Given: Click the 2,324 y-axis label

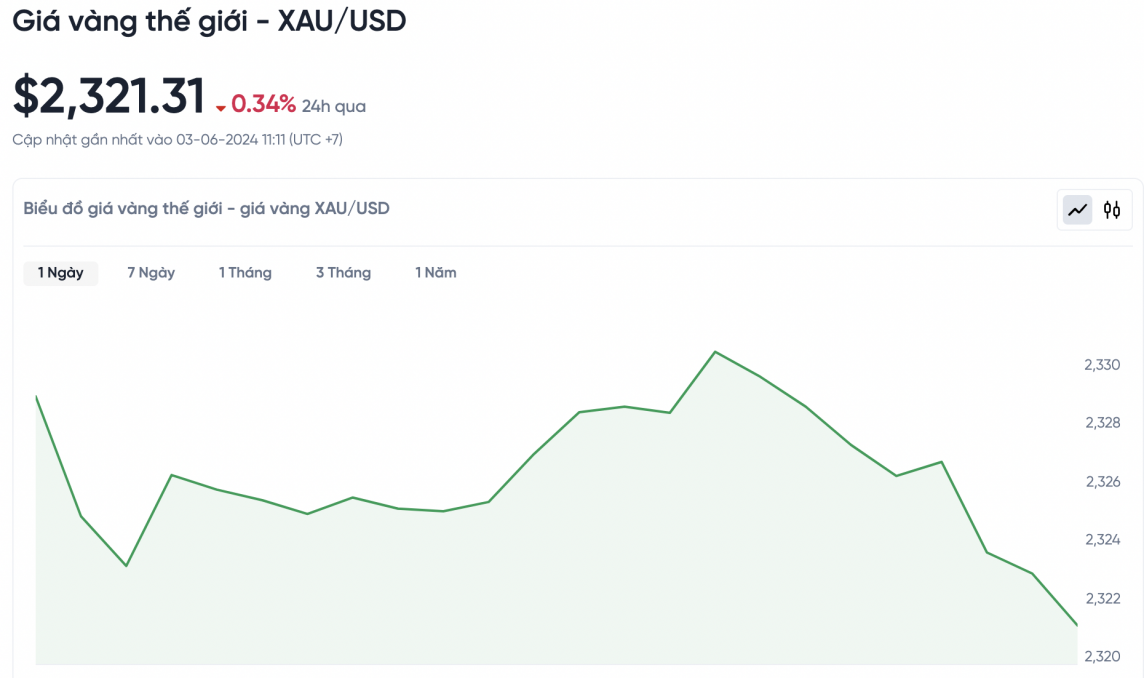Looking at the screenshot, I should coord(1102,540).
